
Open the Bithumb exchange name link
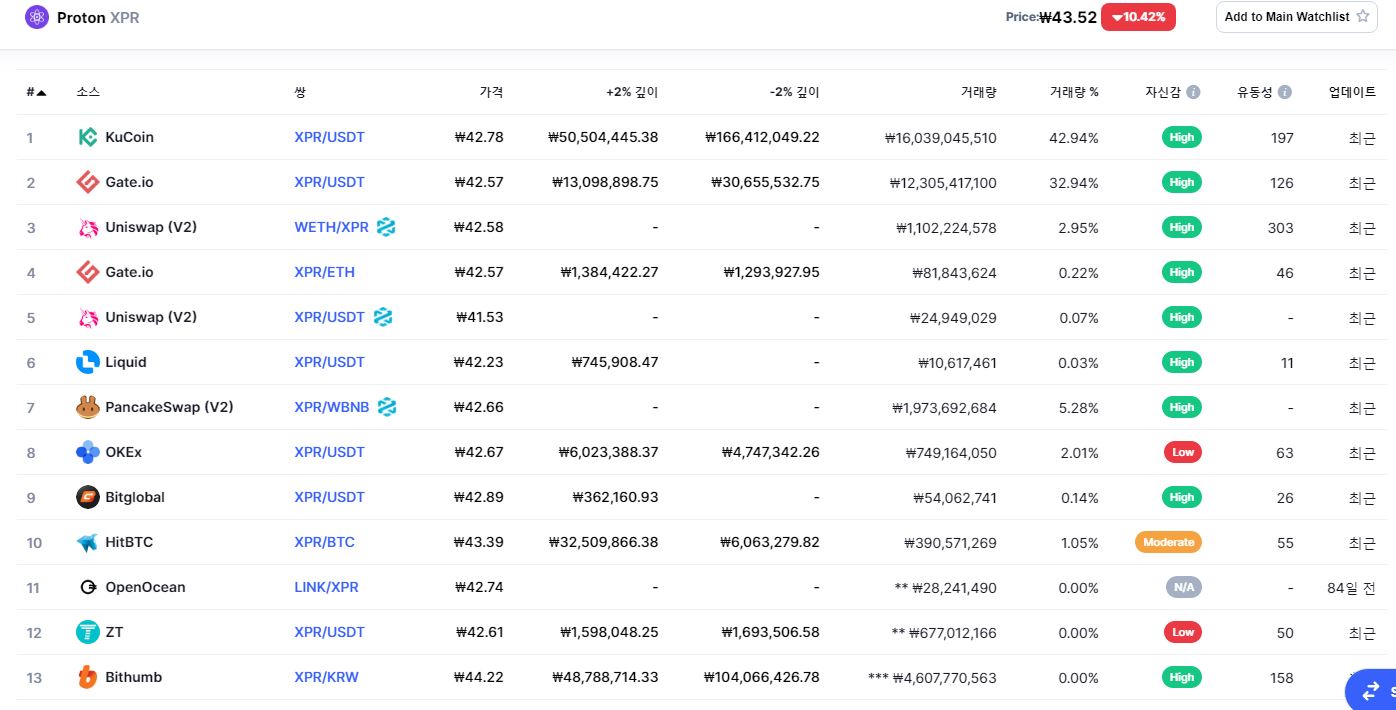(x=133, y=677)
